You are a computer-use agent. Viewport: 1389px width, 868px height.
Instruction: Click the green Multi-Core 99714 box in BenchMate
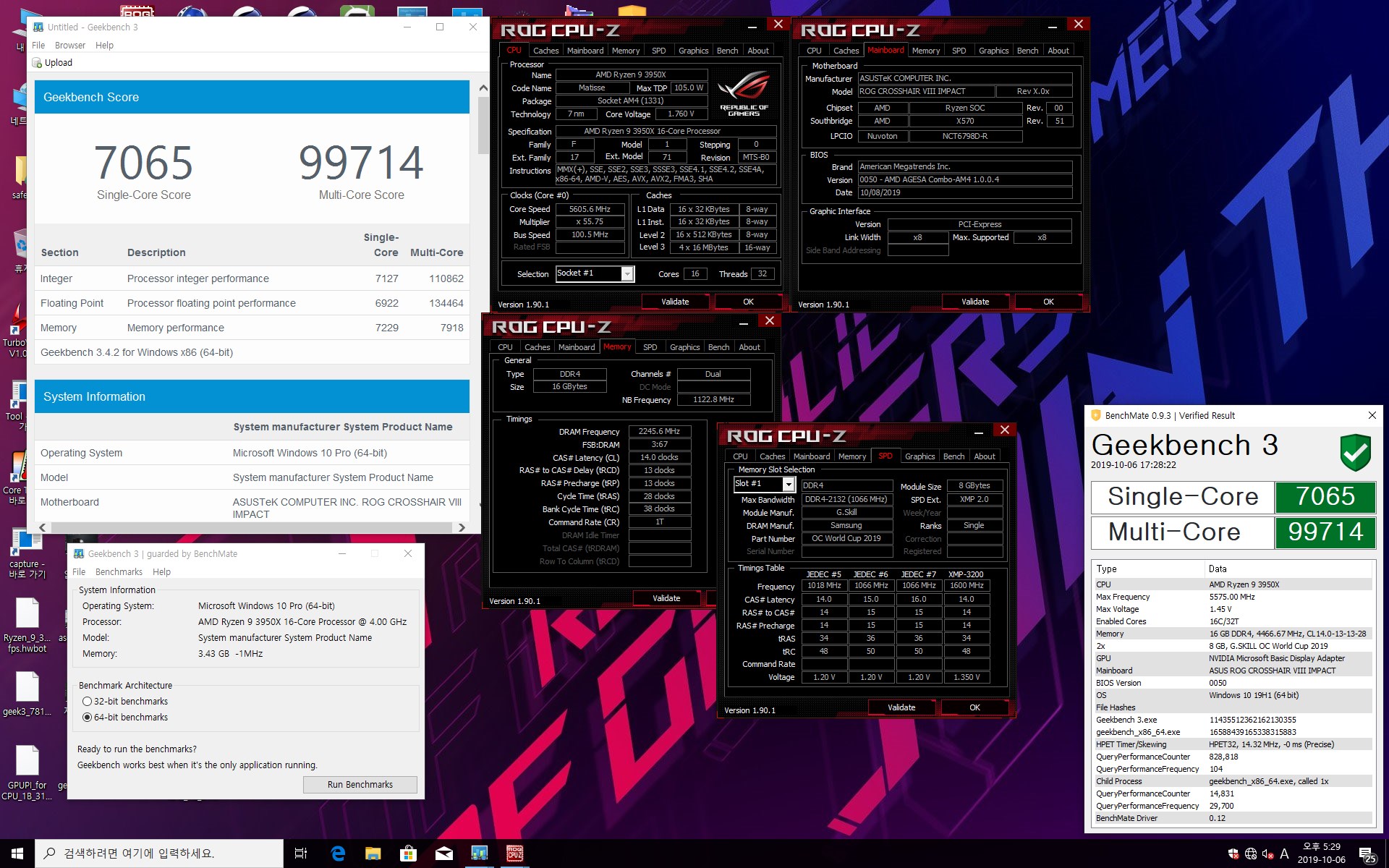pos(1325,532)
